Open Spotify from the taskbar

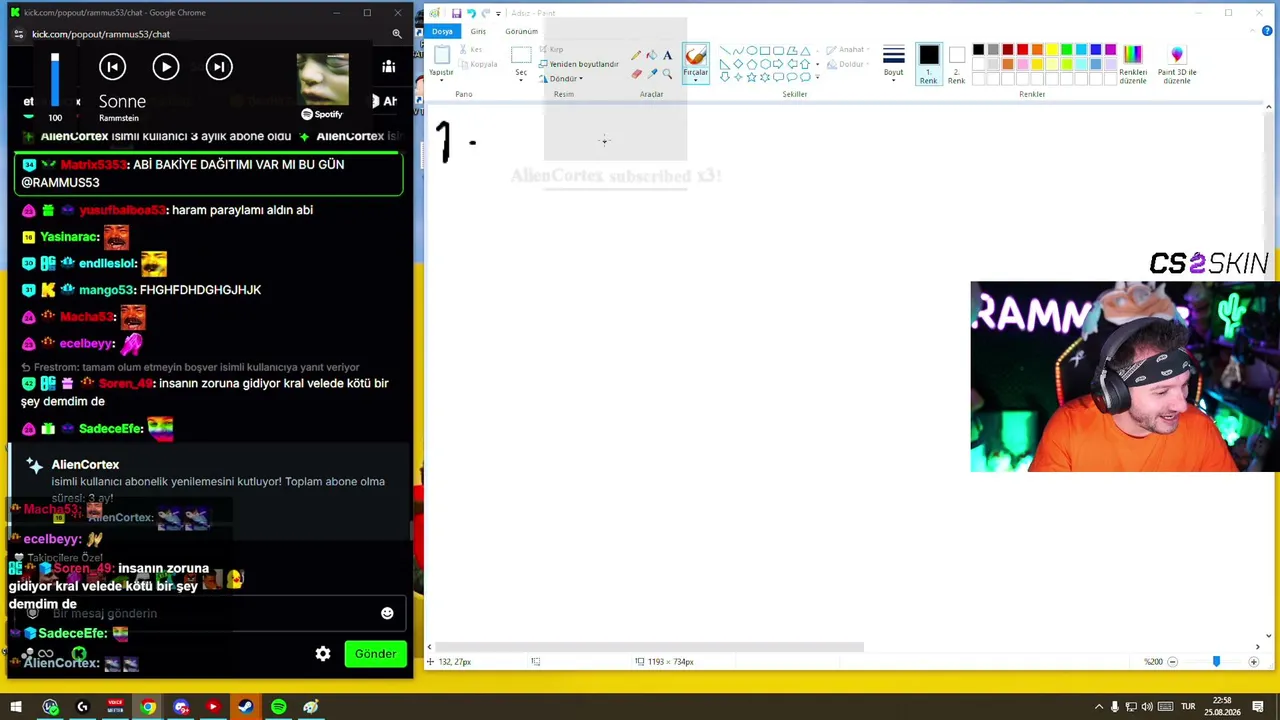coord(278,707)
